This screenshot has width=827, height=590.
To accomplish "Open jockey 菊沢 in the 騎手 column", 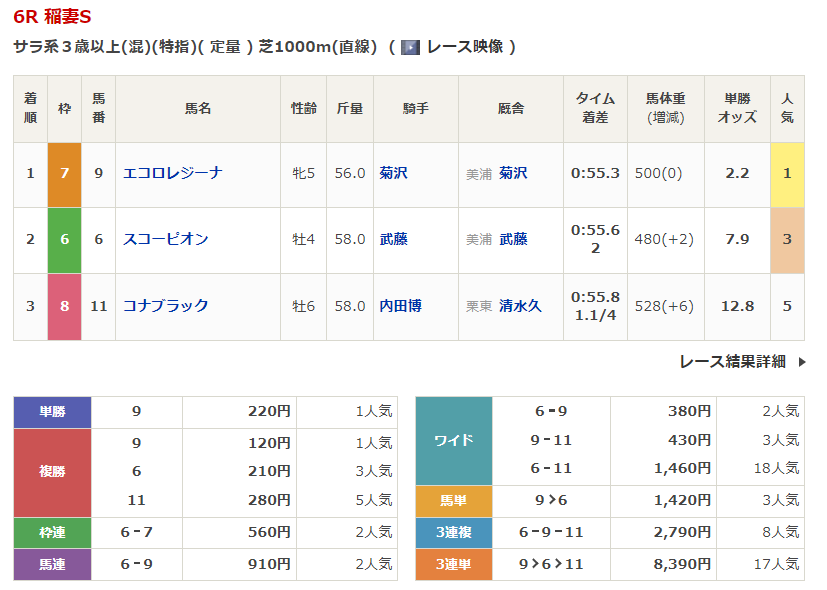I will (393, 173).
